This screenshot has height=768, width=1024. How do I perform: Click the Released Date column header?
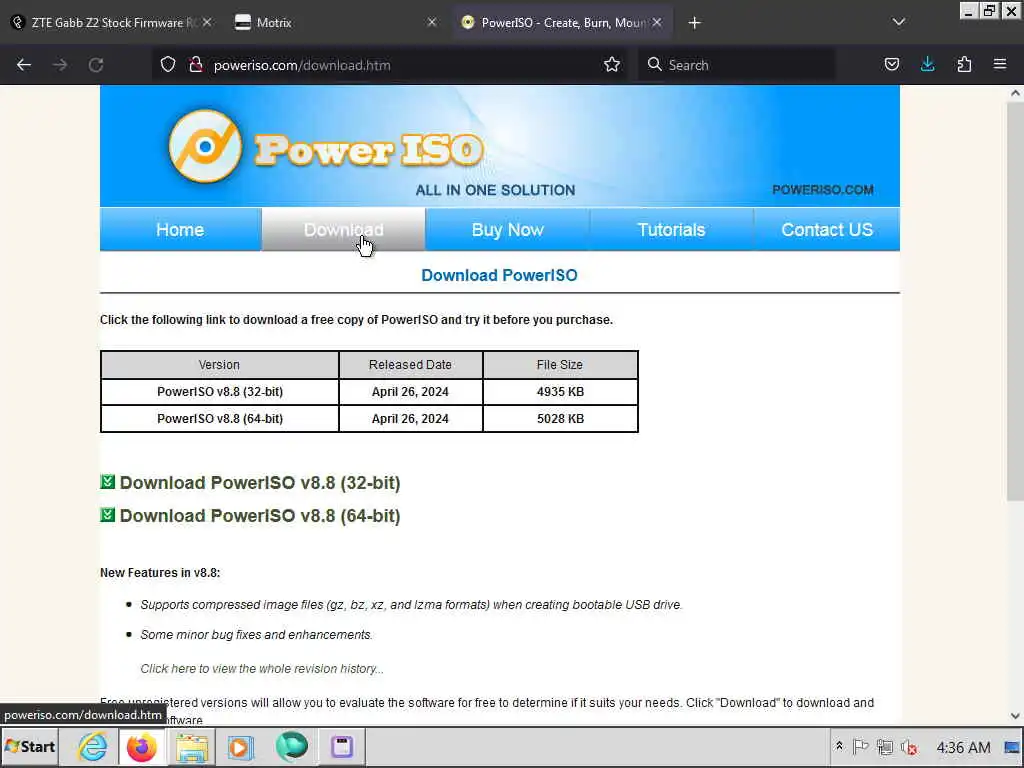click(x=410, y=365)
